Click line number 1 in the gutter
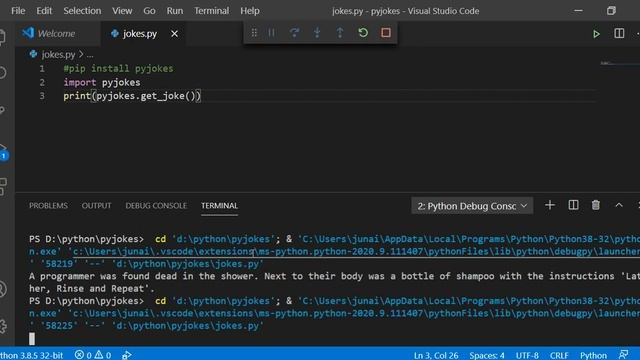640x360 pixels. coord(42,69)
